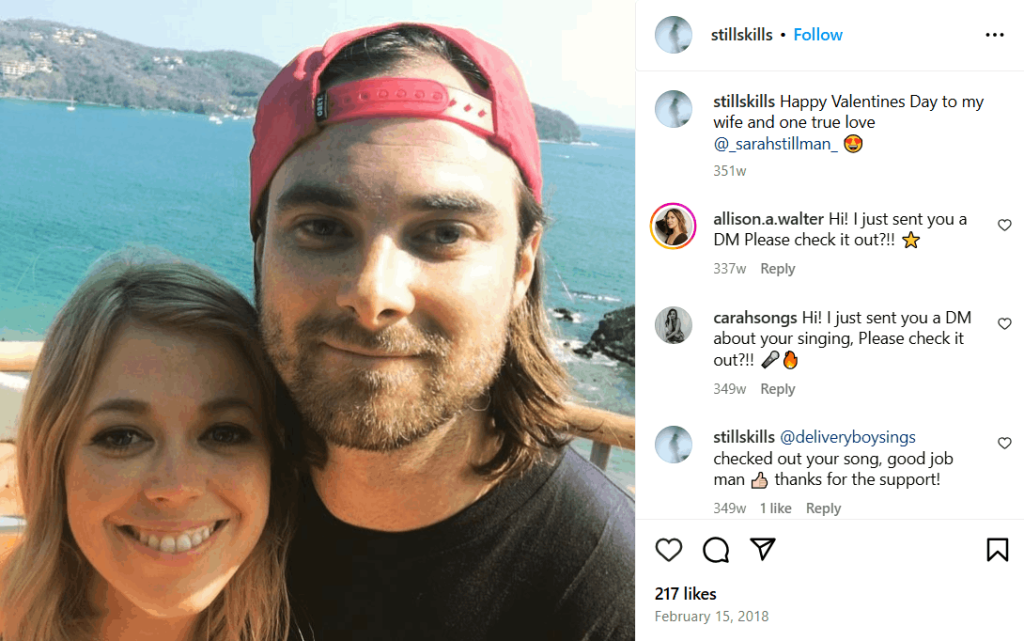Open the @deliveryboysings mention link
The image size is (1024, 641).
[848, 437]
